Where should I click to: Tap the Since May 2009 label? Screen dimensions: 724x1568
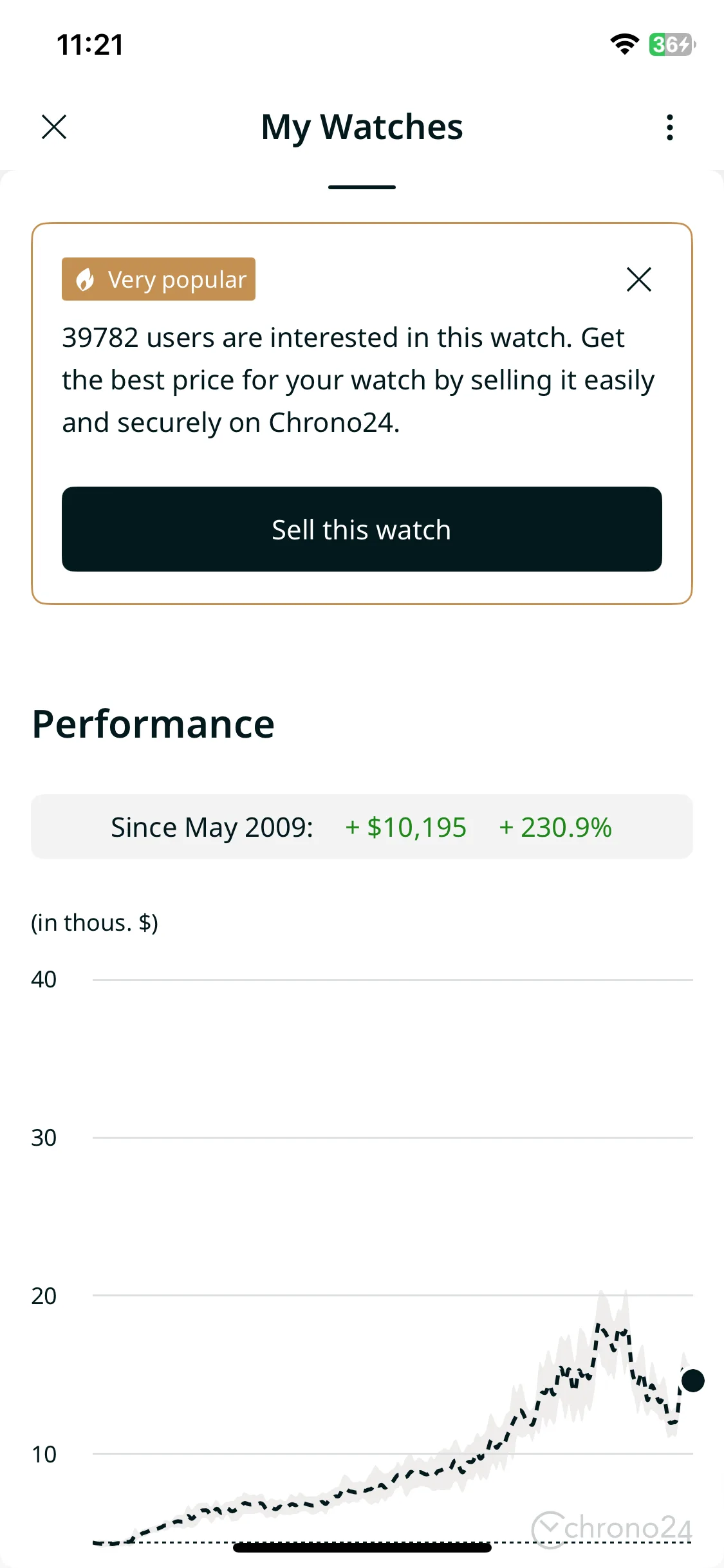(212, 828)
